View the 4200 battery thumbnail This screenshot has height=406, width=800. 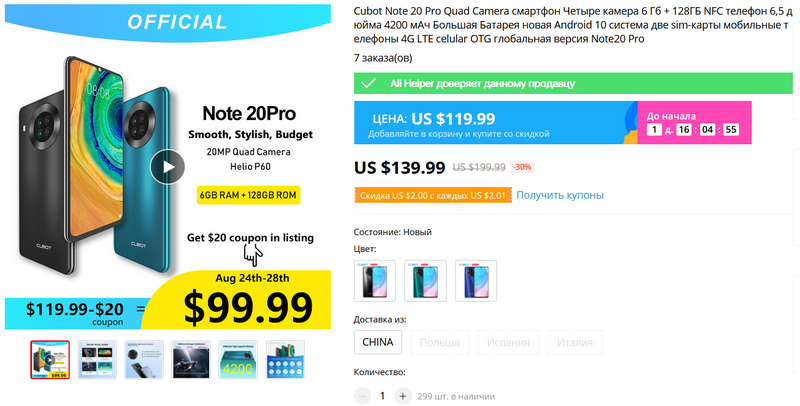coord(238,360)
